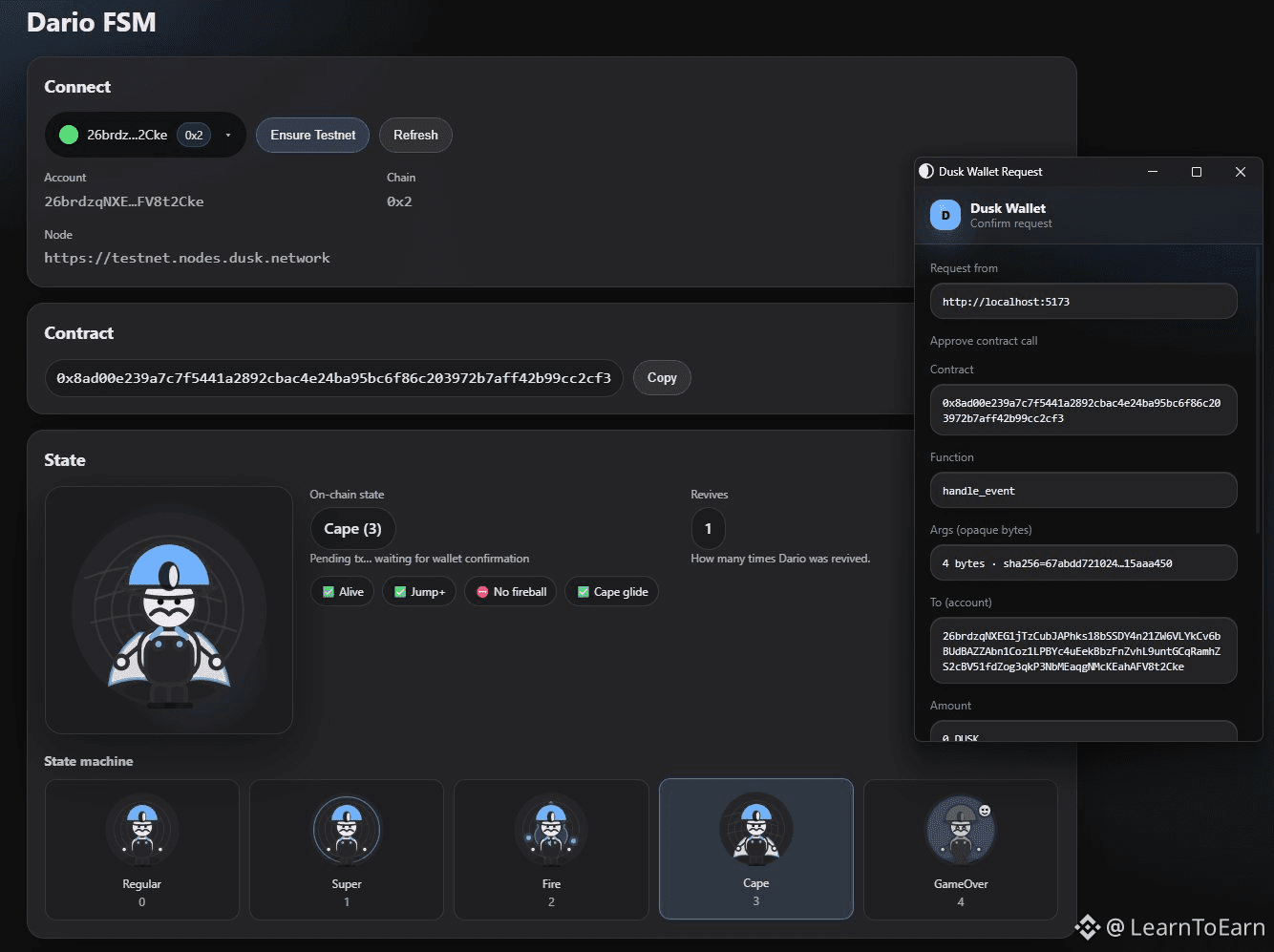This screenshot has height=952, width=1274.
Task: Open the account dropdown arrow
Action: [x=228, y=136]
